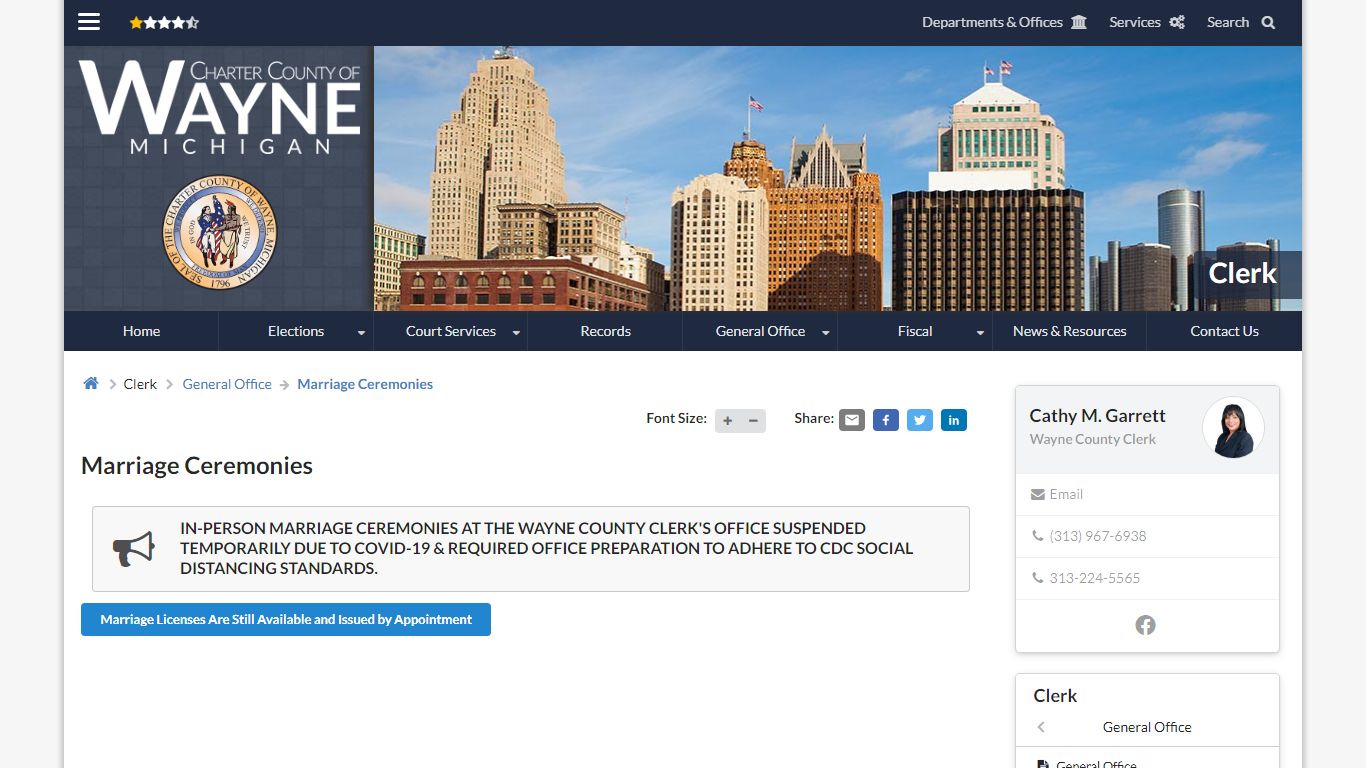
Task: Open the Elections nav item
Action: click(x=296, y=331)
